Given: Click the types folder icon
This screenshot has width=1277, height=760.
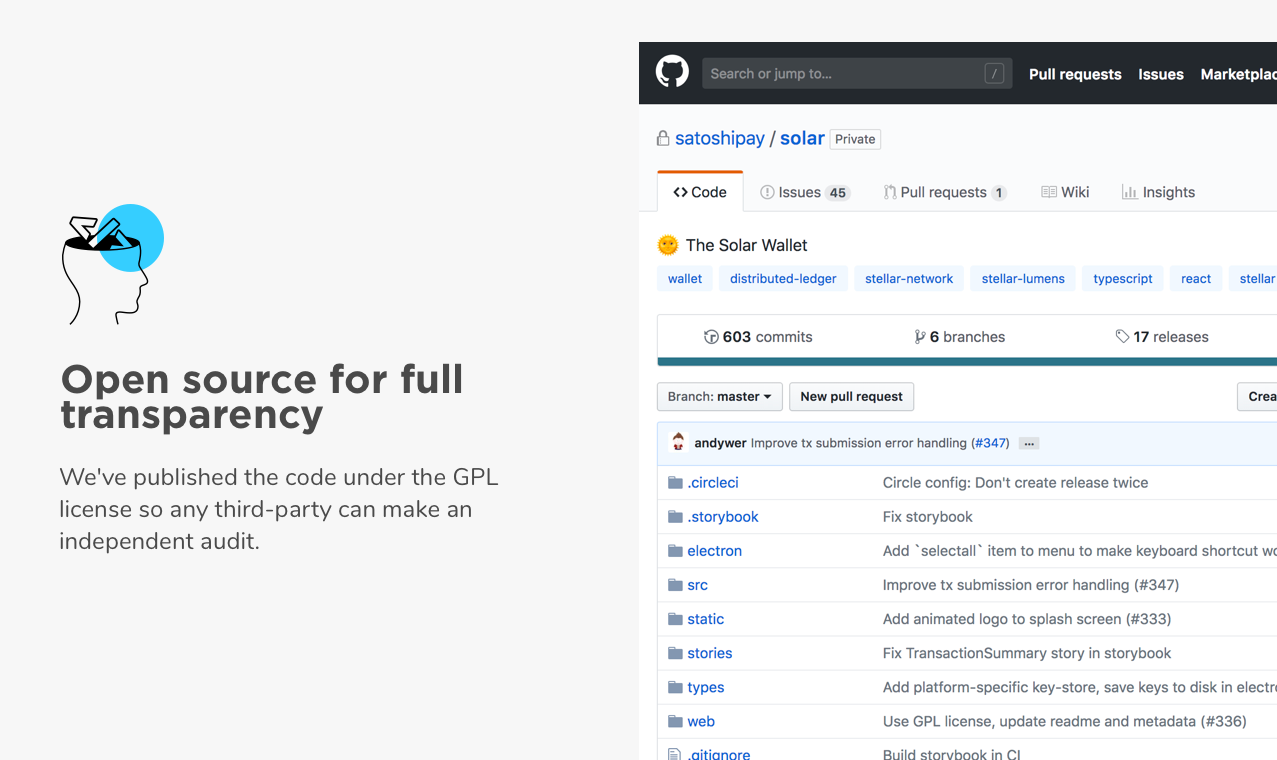Looking at the screenshot, I should click(675, 687).
